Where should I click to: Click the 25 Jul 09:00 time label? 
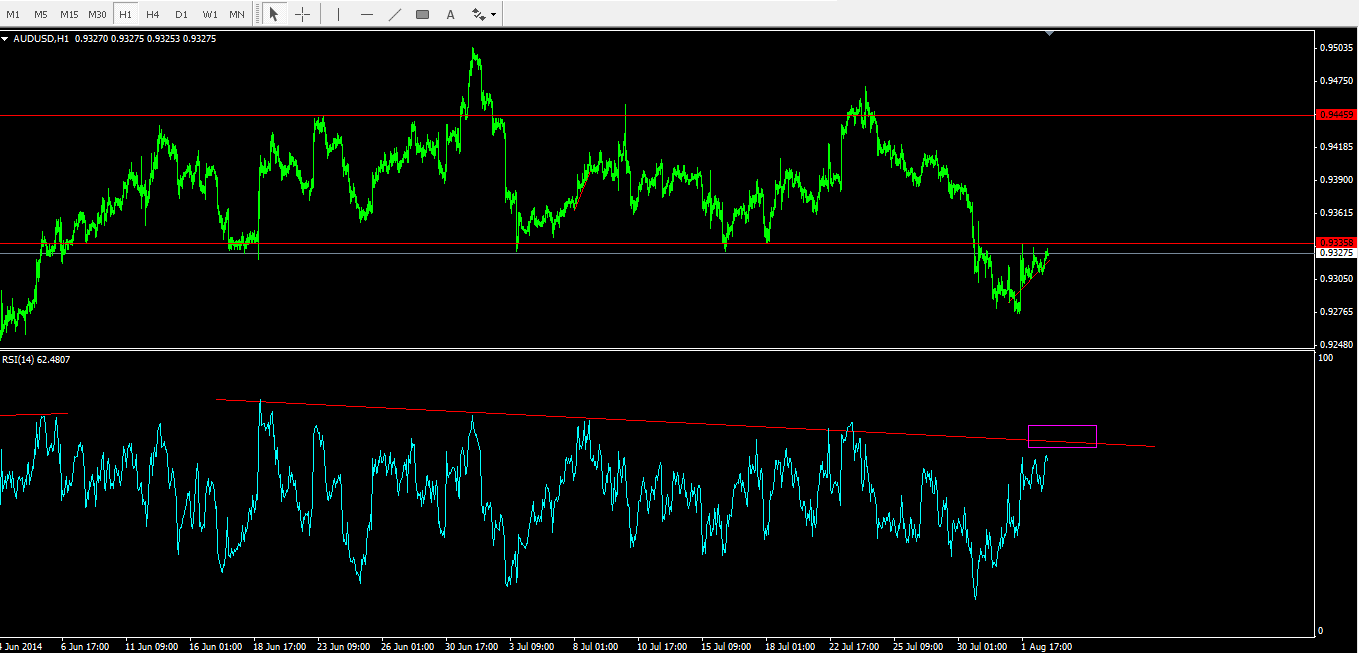coord(919,646)
